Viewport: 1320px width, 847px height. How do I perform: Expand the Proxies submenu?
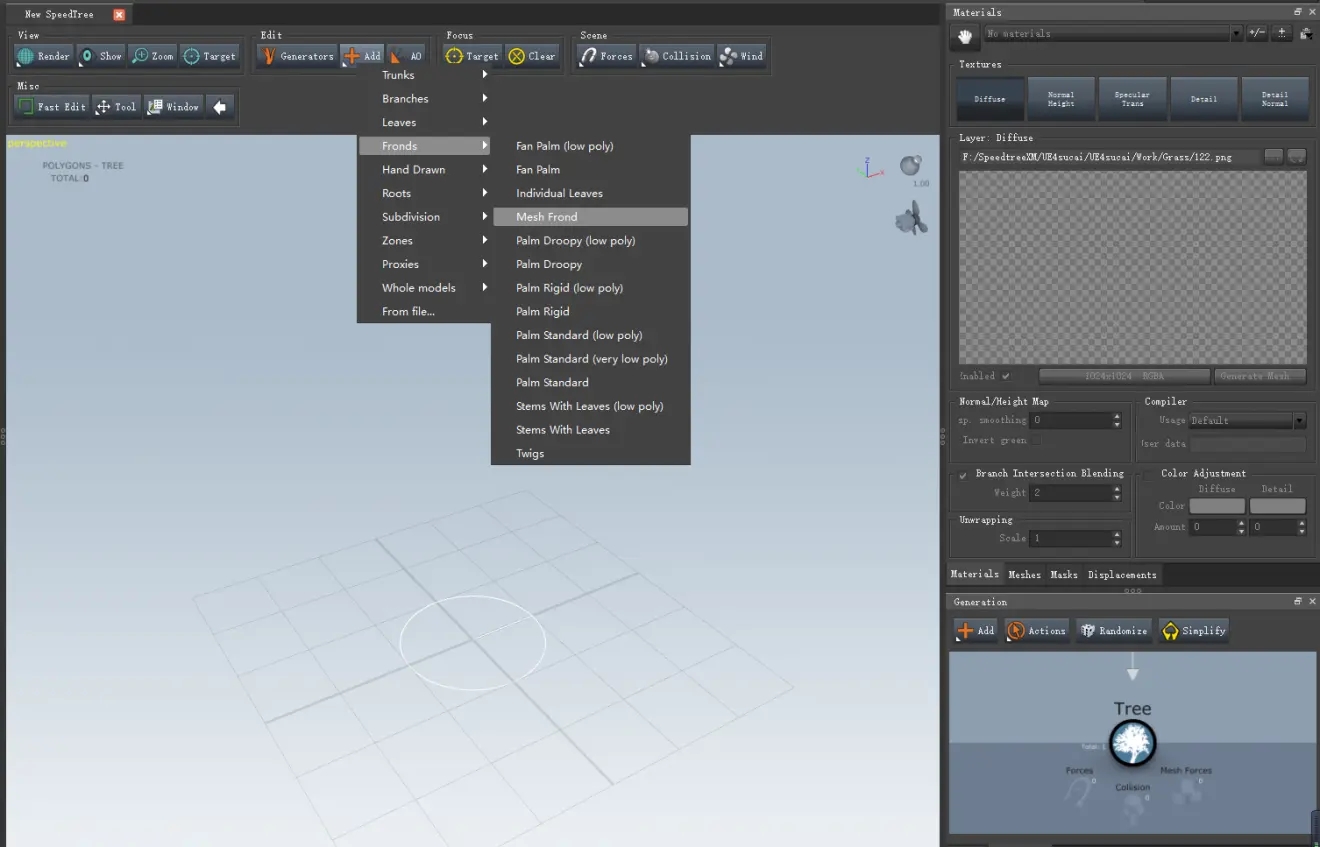[425, 264]
